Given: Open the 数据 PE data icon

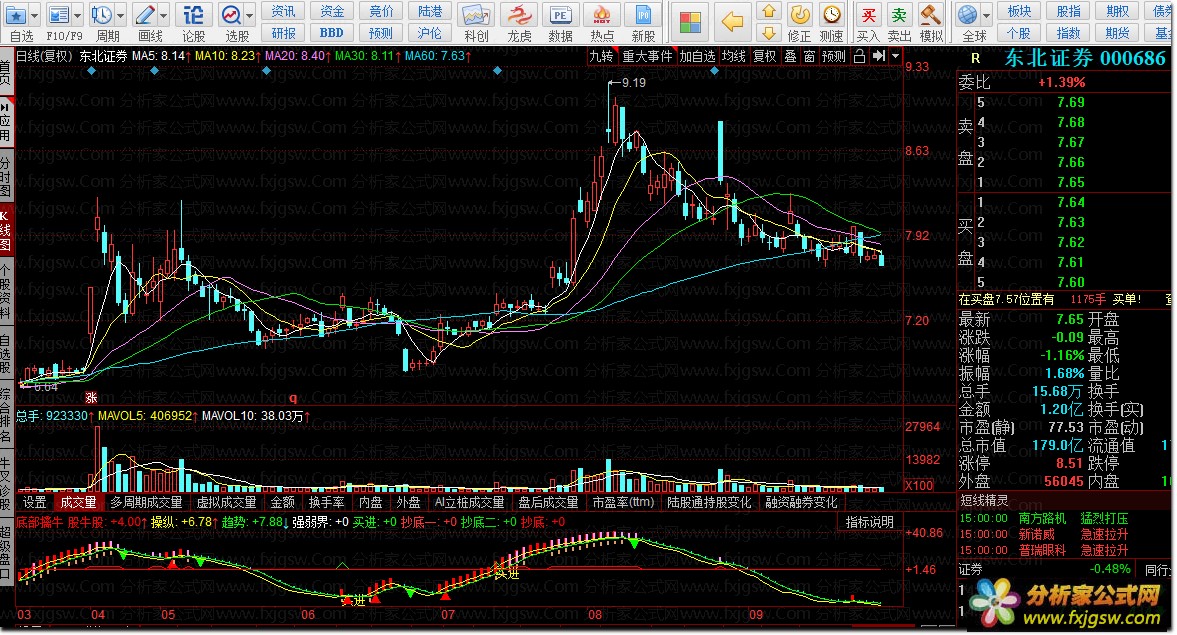Looking at the screenshot, I should point(560,14).
